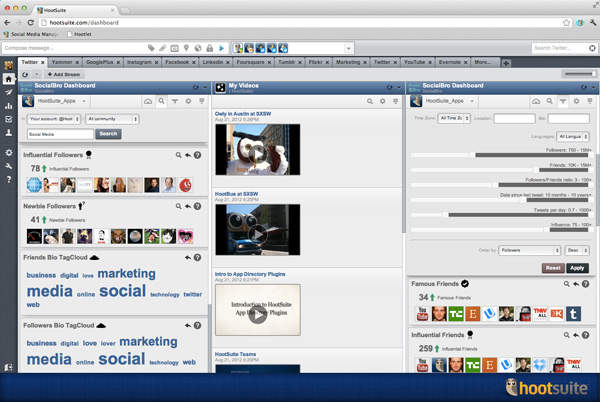The image size is (600, 402).
Task: Expand the profile picker dropdown arrow
Action: (348, 49)
